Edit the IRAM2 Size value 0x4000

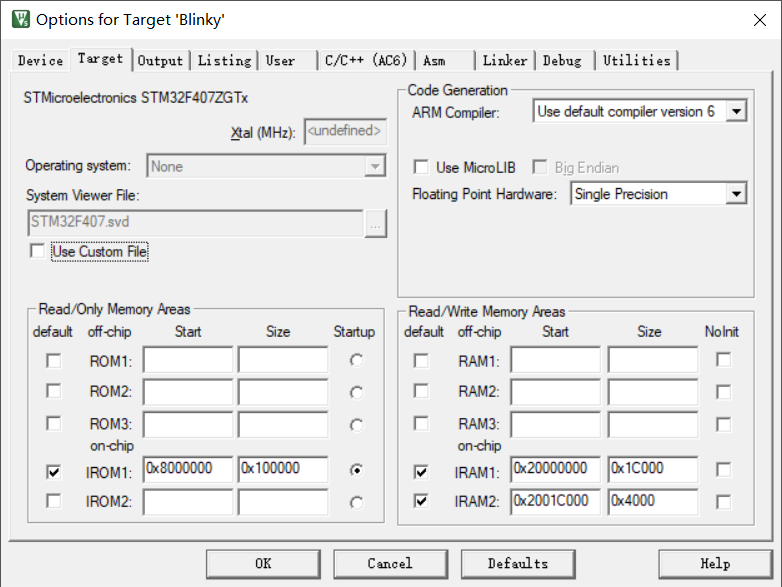click(x=653, y=502)
